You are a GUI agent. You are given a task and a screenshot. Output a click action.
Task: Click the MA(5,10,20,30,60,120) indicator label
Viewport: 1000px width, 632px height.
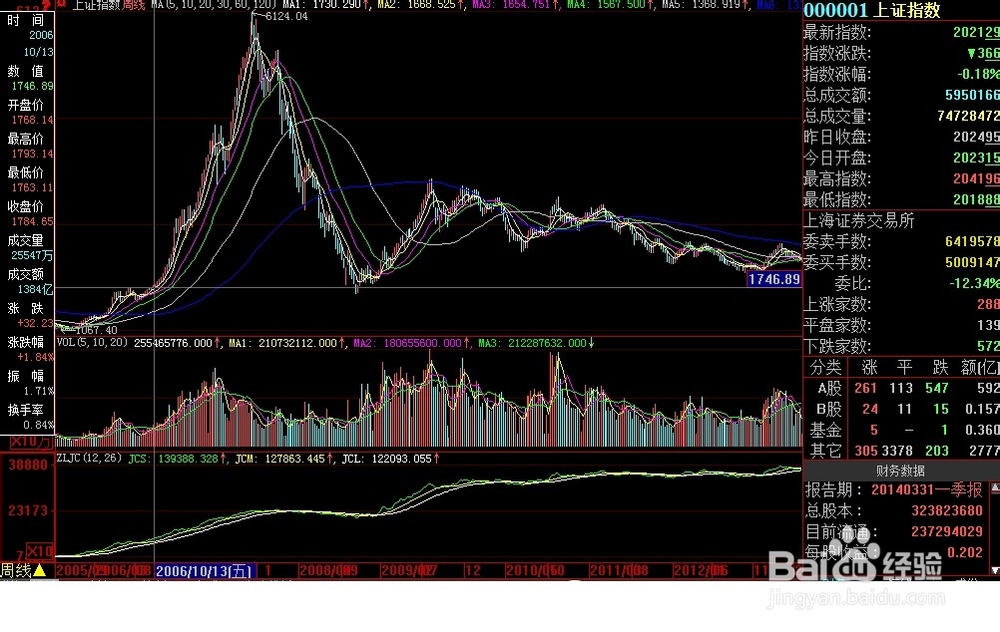[214, 4]
